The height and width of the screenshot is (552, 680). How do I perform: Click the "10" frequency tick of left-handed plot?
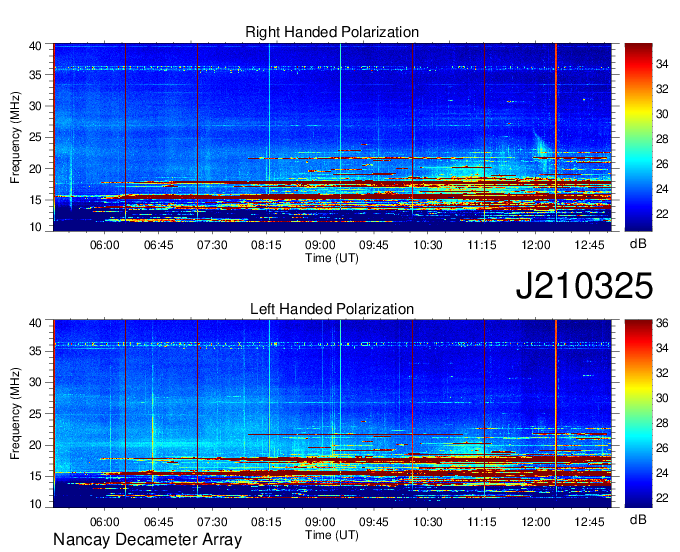[35, 503]
